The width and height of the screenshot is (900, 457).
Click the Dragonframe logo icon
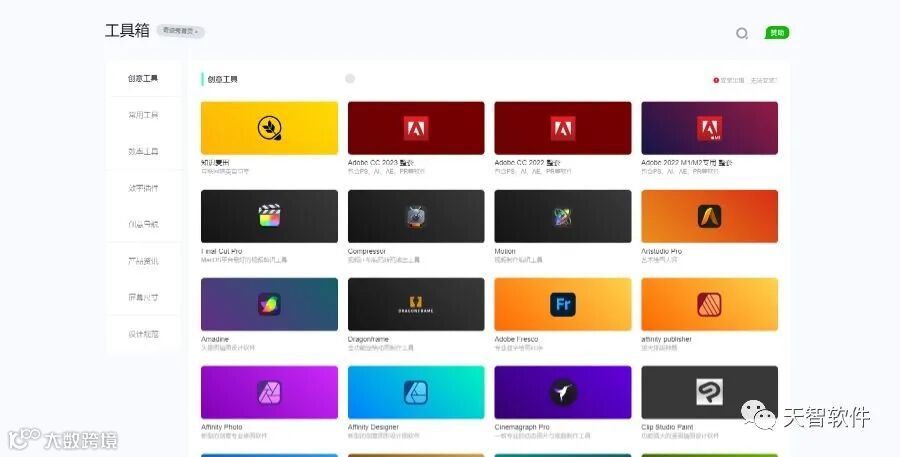pos(416,304)
